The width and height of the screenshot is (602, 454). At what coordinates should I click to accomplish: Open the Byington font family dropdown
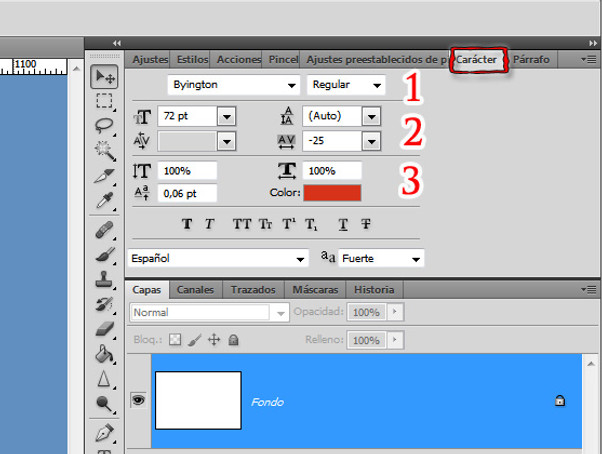tap(233, 85)
